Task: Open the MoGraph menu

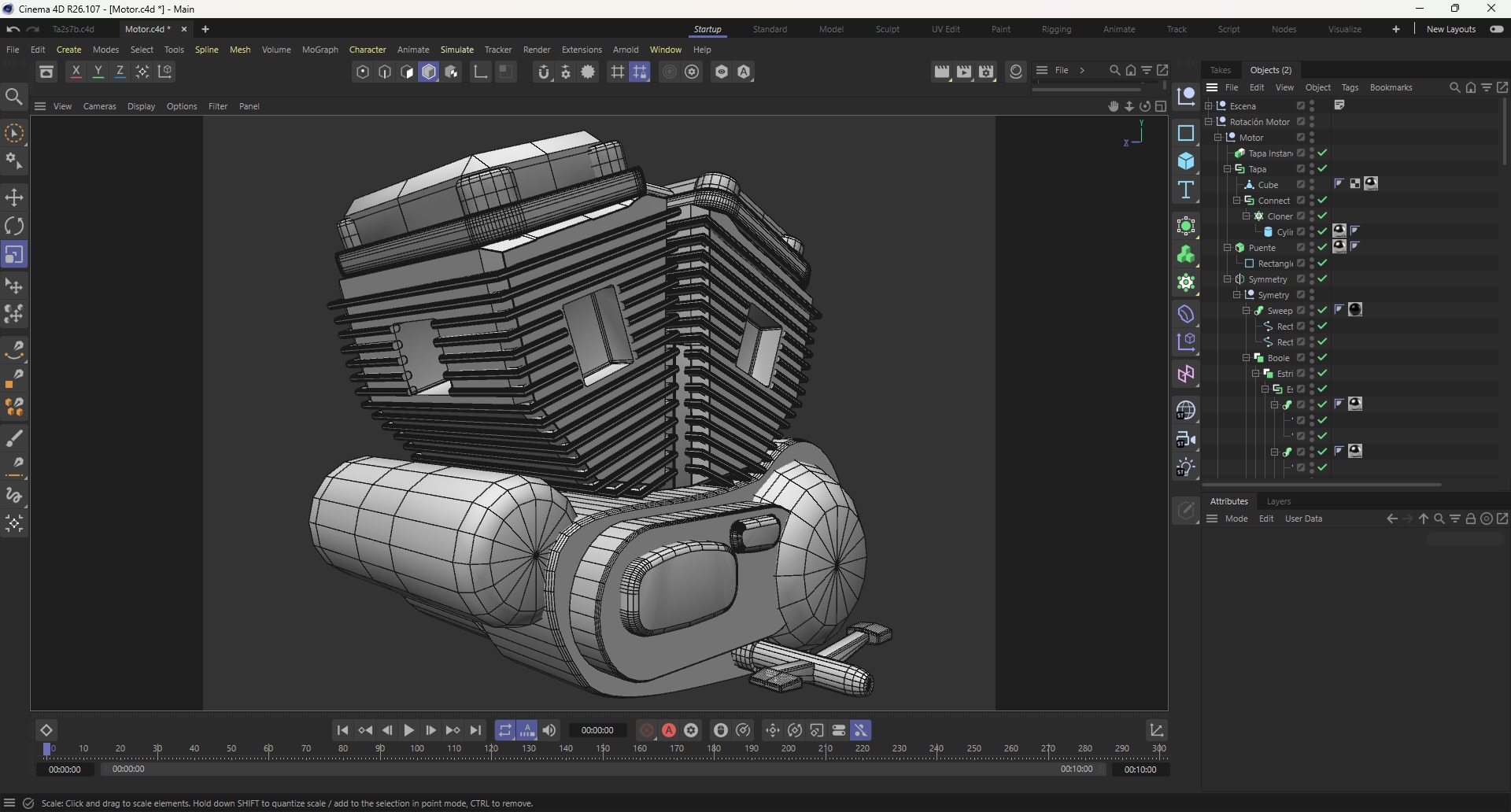Action: click(320, 50)
